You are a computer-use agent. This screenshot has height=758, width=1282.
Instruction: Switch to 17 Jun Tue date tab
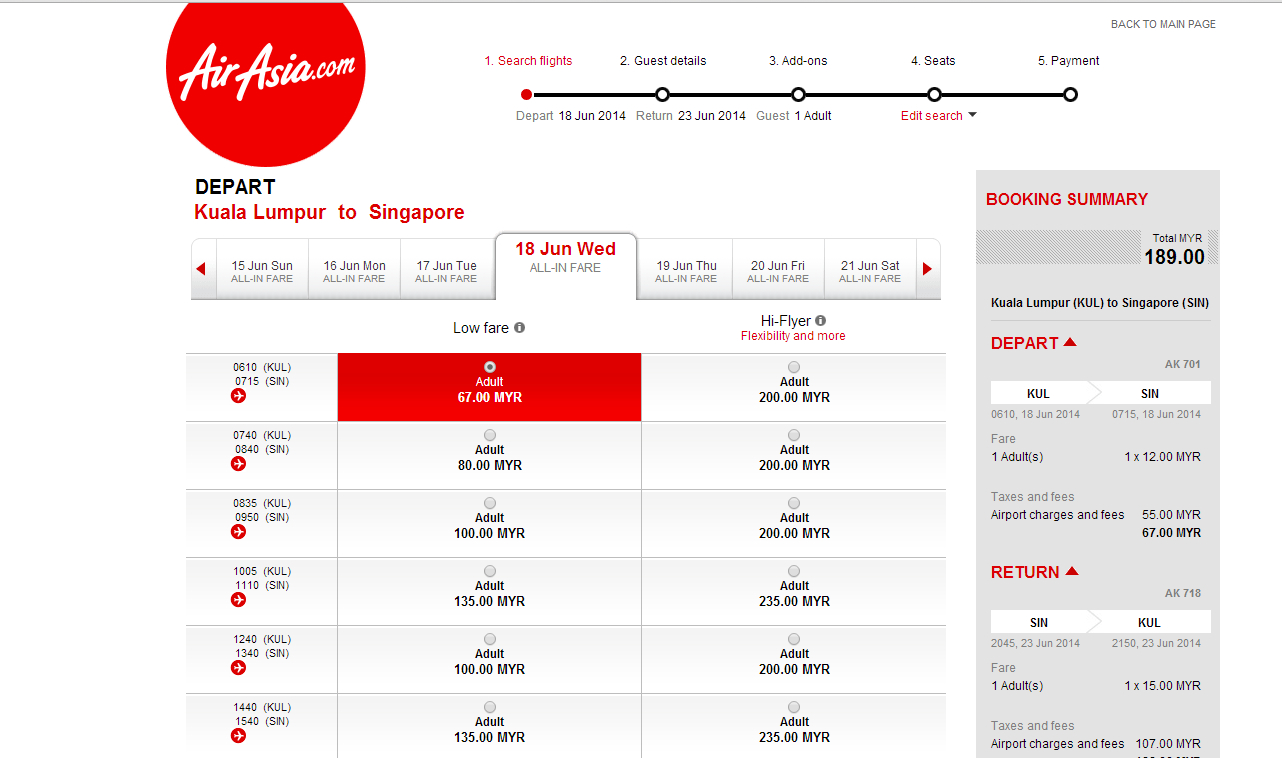click(x=446, y=271)
